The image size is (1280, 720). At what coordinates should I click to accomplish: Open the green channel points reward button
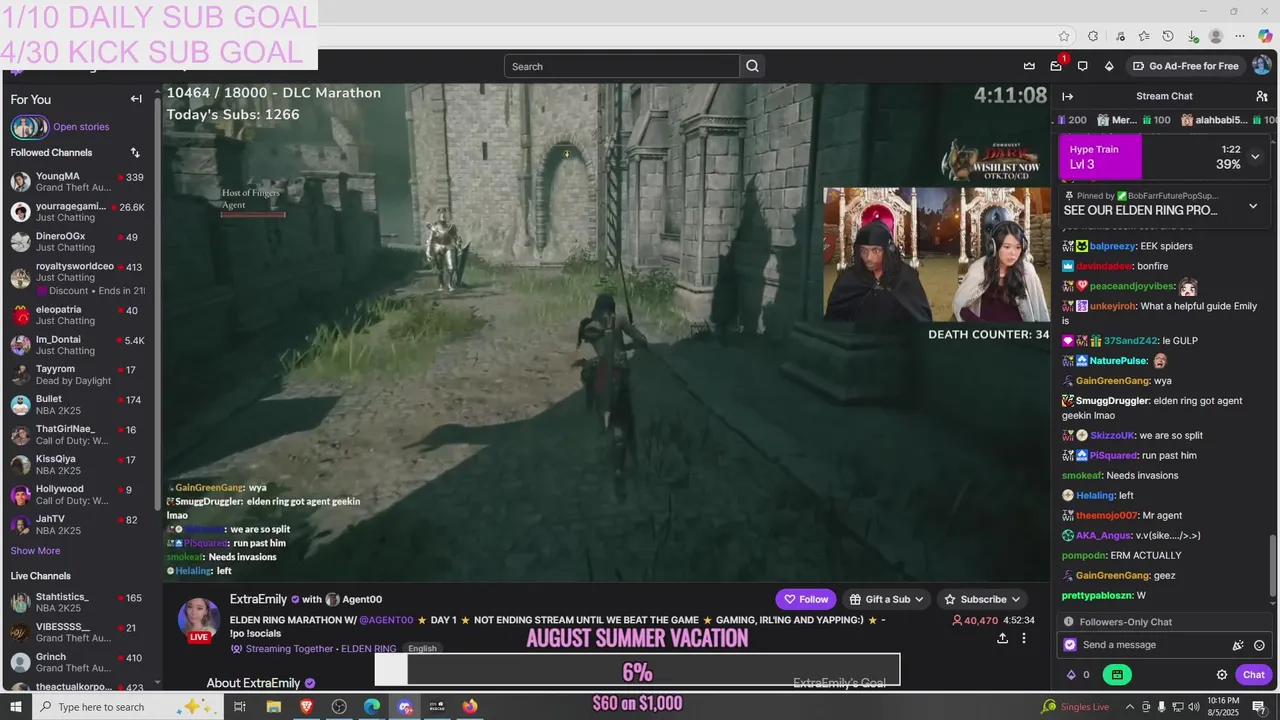[1117, 675]
